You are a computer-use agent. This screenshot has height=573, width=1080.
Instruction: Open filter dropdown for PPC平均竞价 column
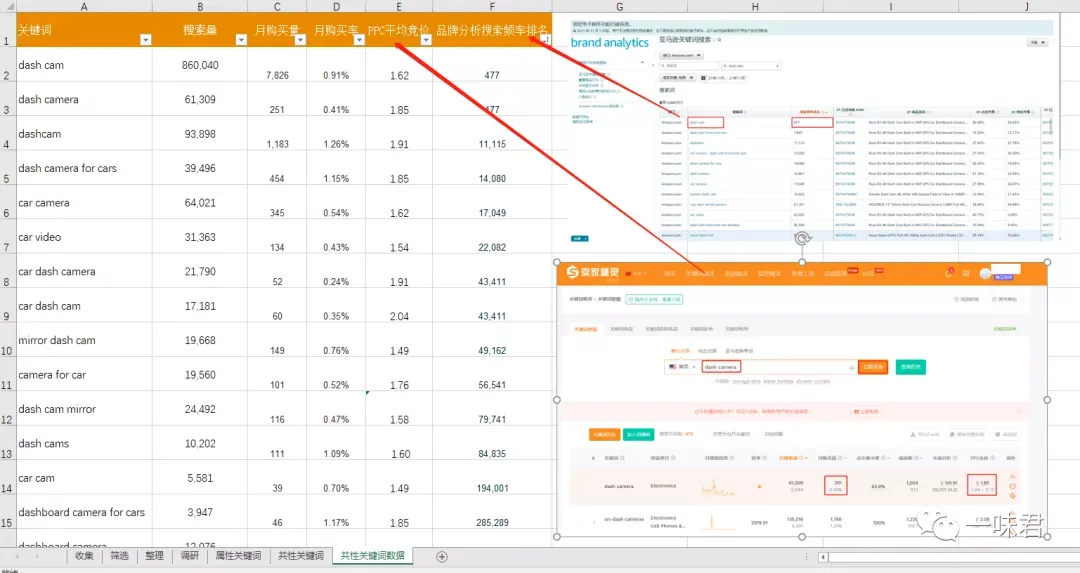tap(426, 40)
